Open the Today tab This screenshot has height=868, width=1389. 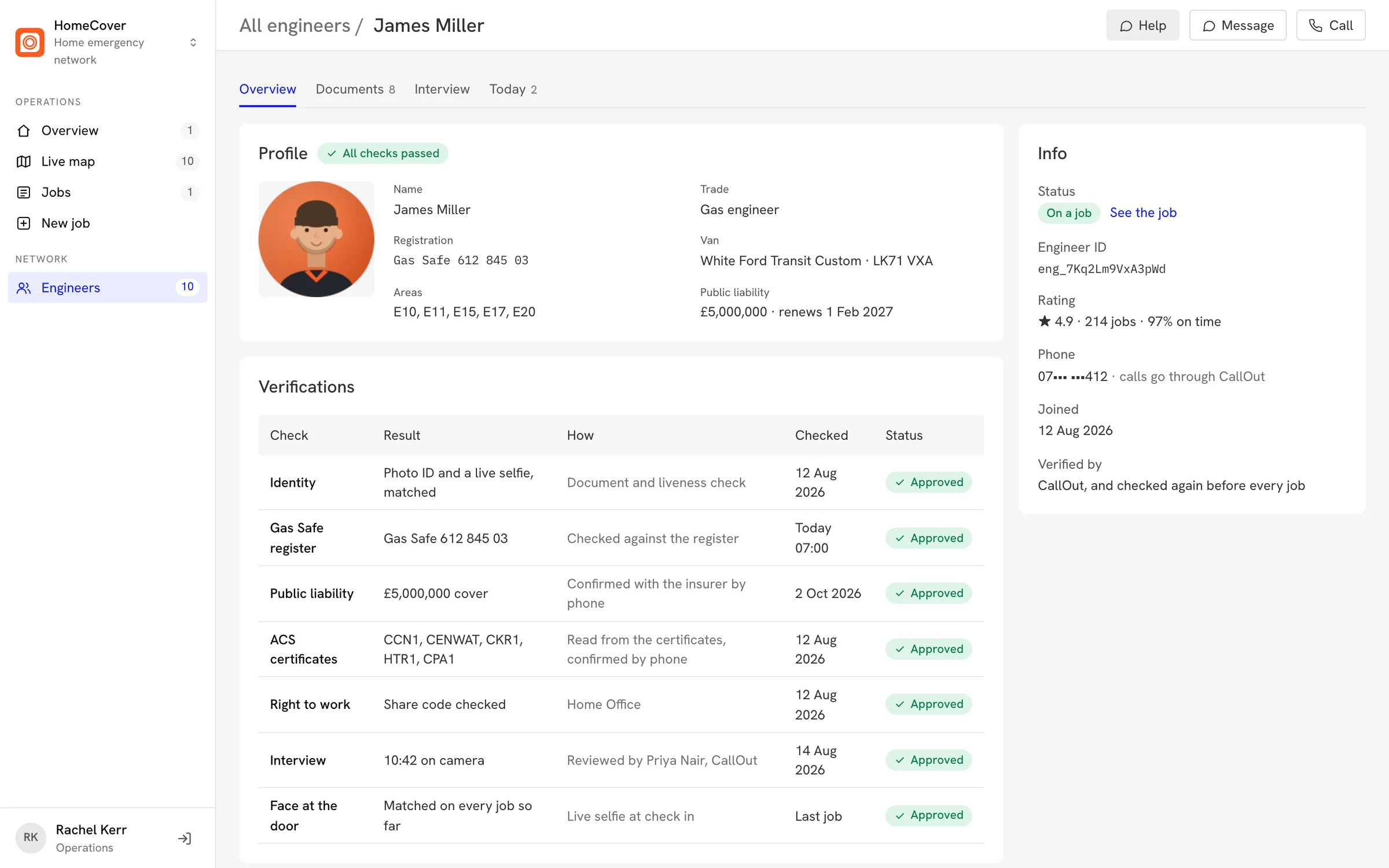pos(513,89)
